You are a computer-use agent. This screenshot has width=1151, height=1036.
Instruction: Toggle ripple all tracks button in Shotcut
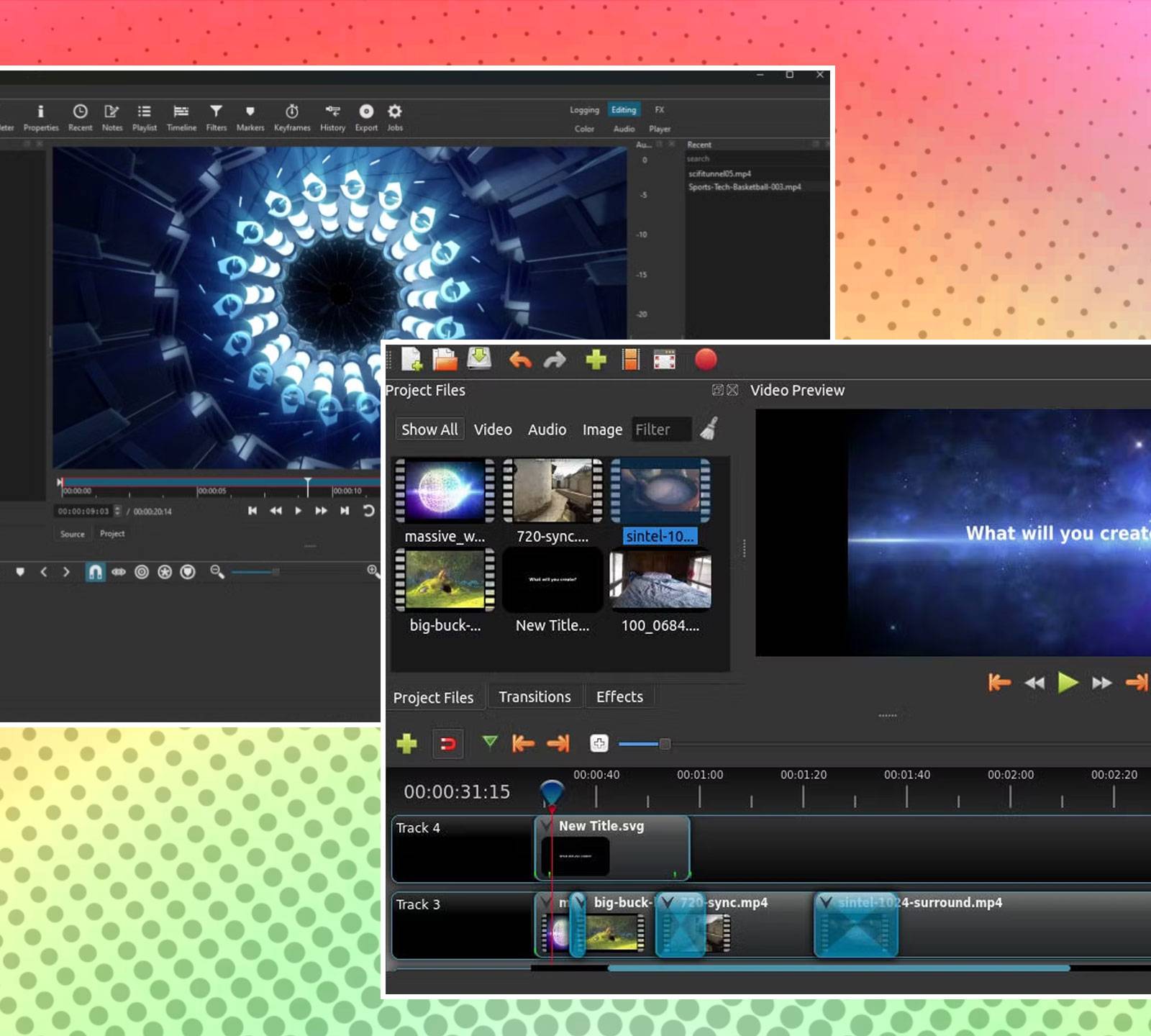[165, 572]
